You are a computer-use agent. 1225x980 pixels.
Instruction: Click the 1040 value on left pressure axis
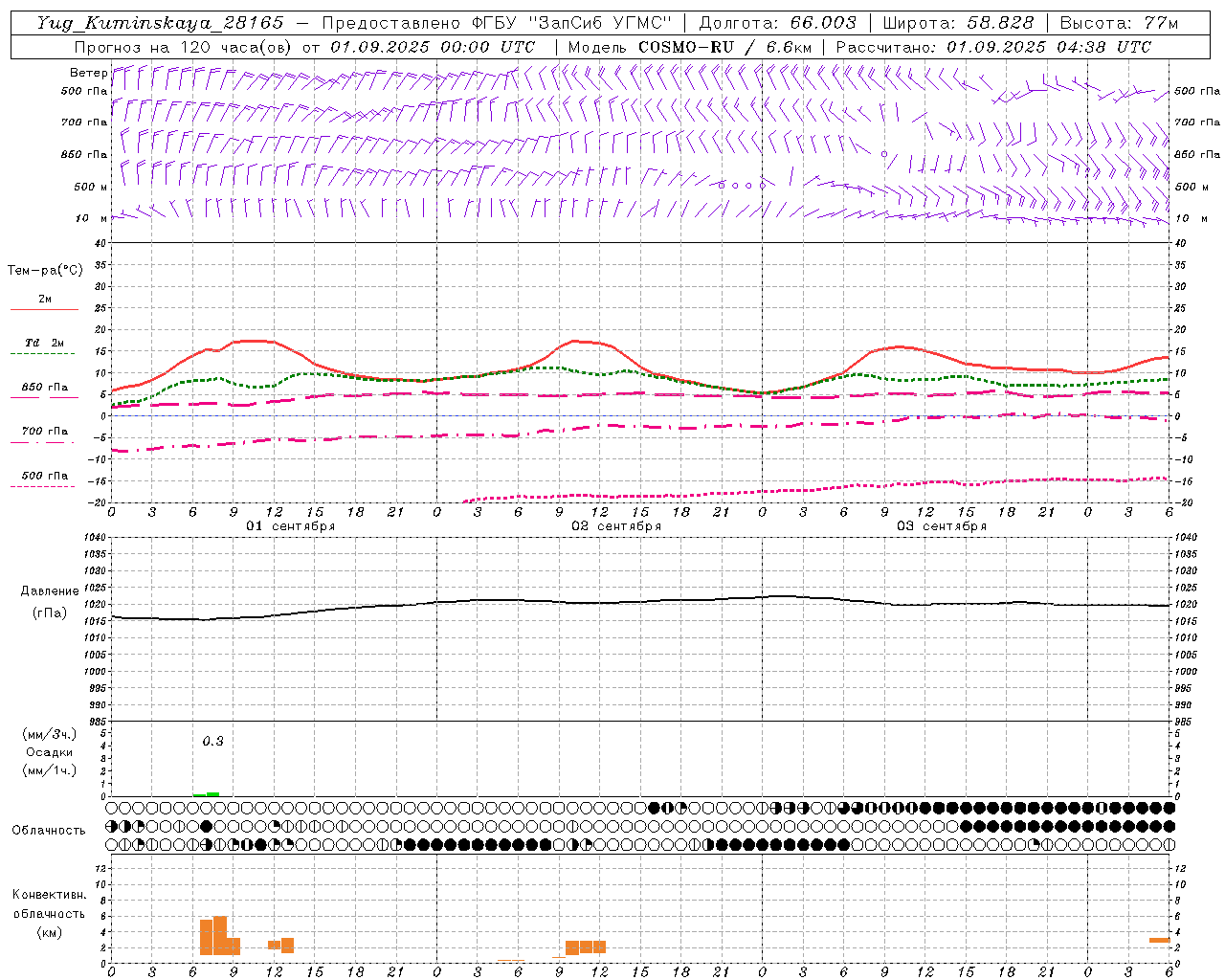(x=96, y=538)
